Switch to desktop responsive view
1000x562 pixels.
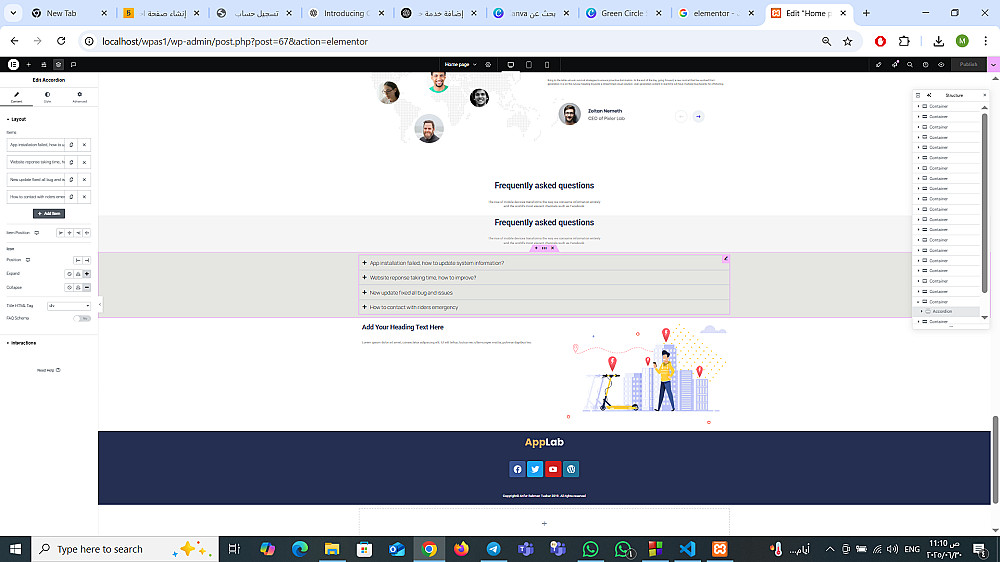(x=511, y=64)
